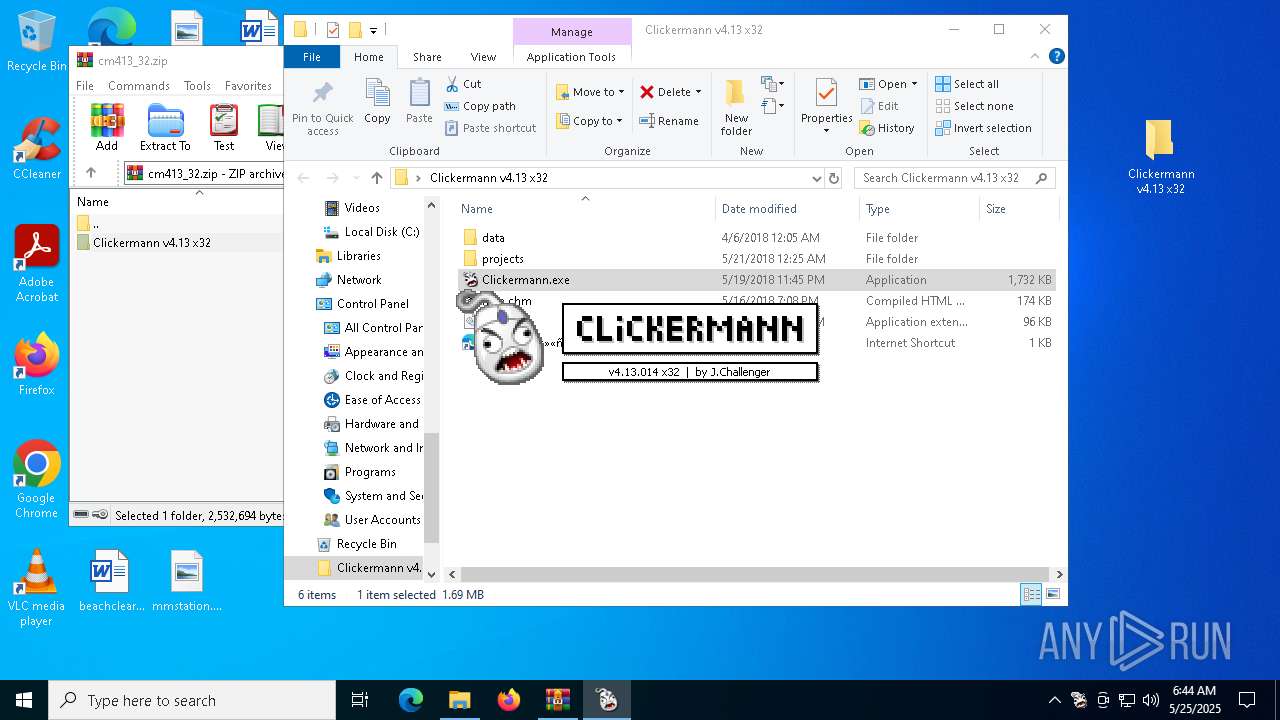
Task: Refresh the Explorer address bar location
Action: point(834,178)
